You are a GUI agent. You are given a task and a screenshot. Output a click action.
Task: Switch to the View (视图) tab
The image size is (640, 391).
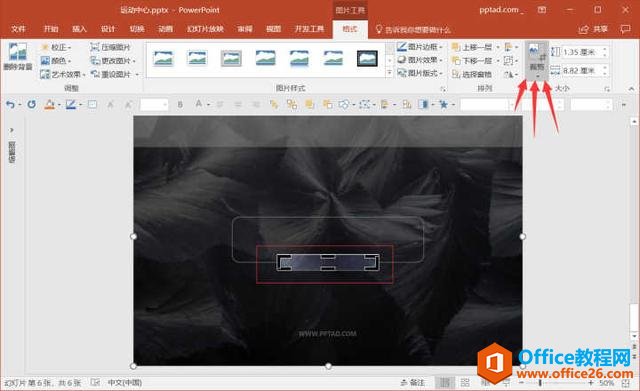(x=273, y=29)
